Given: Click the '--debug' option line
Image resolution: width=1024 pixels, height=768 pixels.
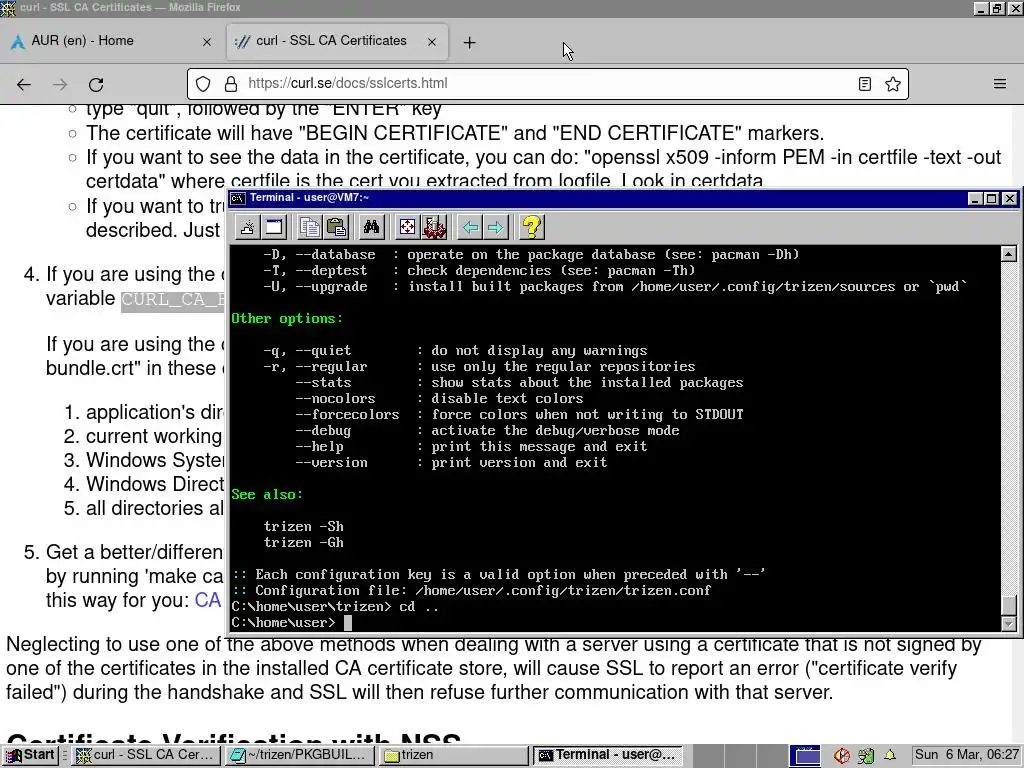Looking at the screenshot, I should coord(487,430).
